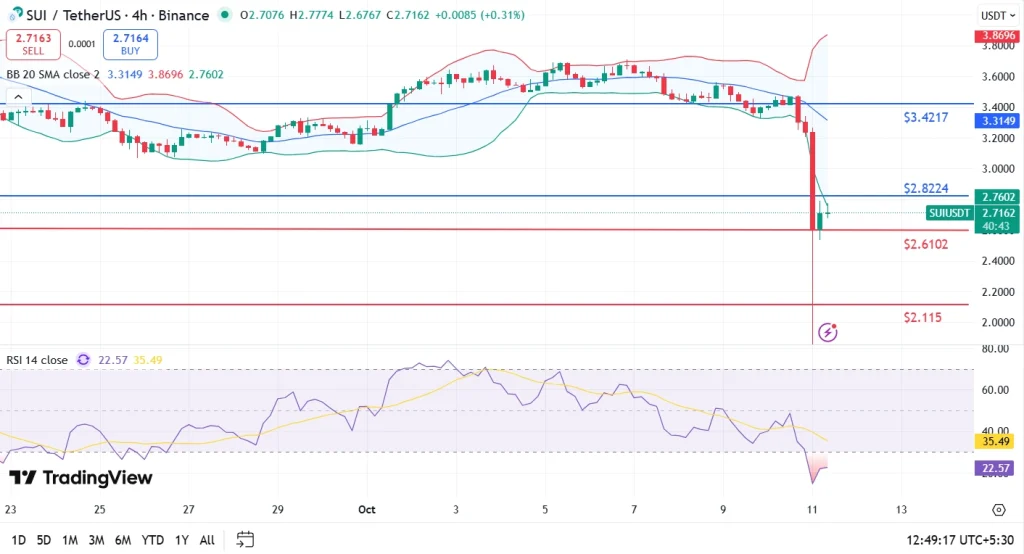Show the All time range
This screenshot has height=554, width=1024.
[x=207, y=540]
